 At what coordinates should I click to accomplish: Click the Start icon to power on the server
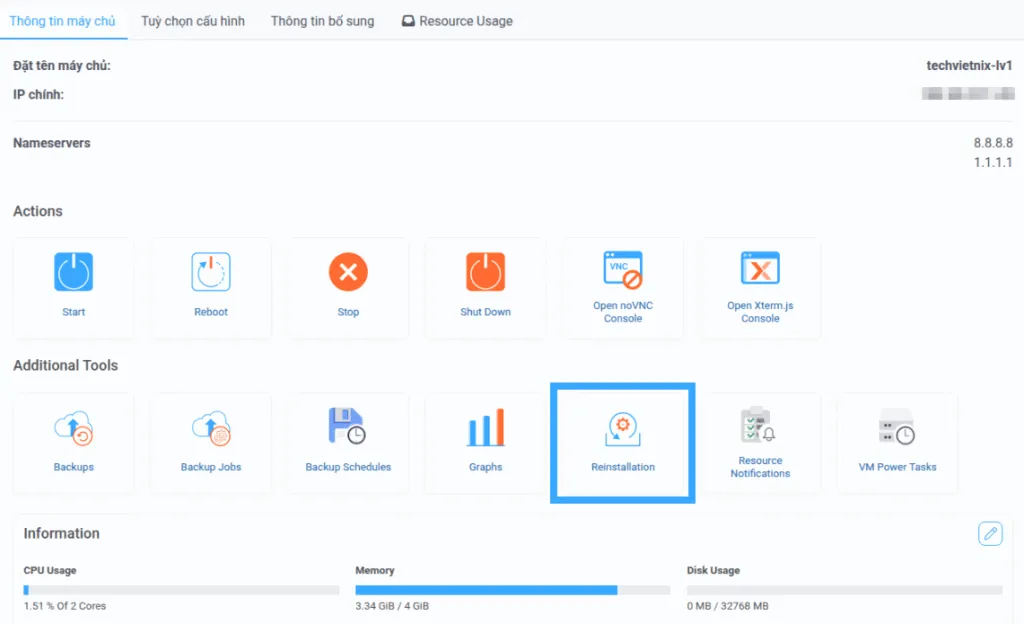click(x=73, y=271)
